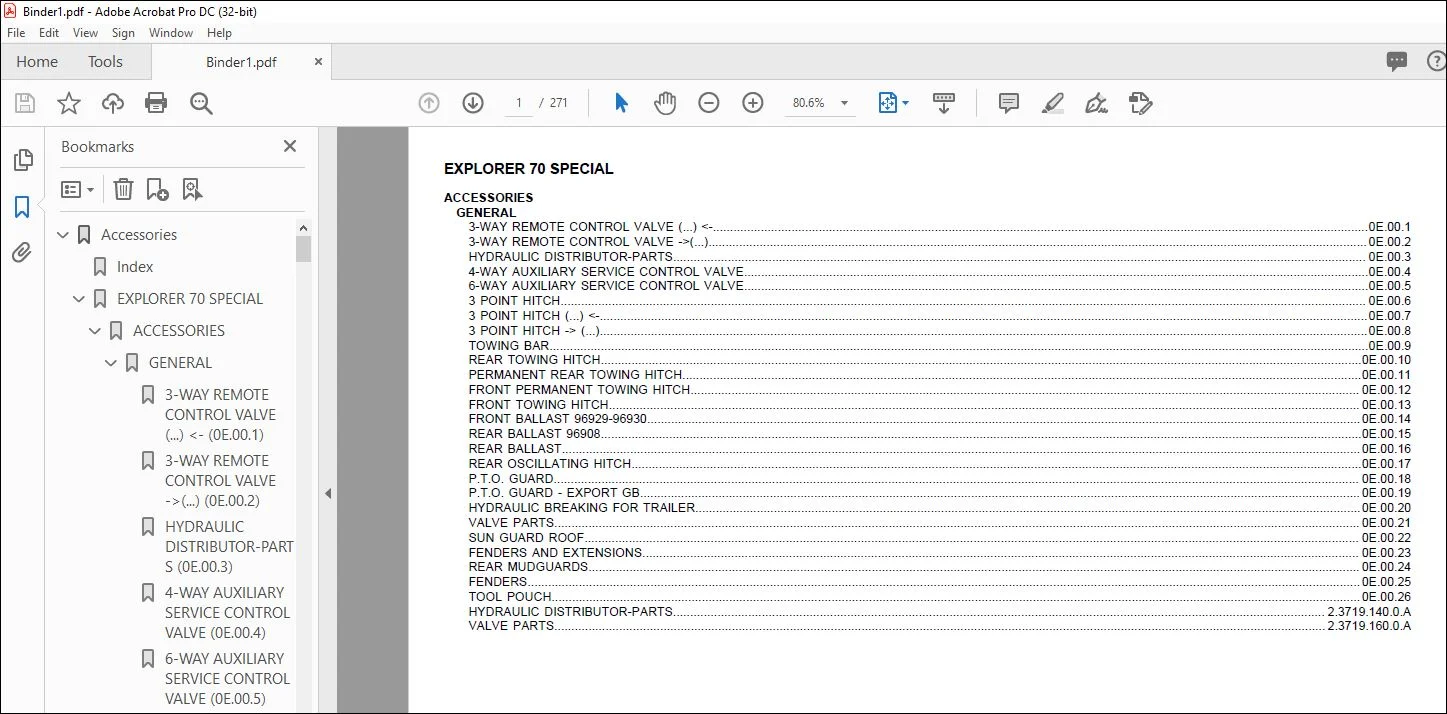Delete selected bookmark trash icon
The image size is (1447, 714).
(123, 189)
